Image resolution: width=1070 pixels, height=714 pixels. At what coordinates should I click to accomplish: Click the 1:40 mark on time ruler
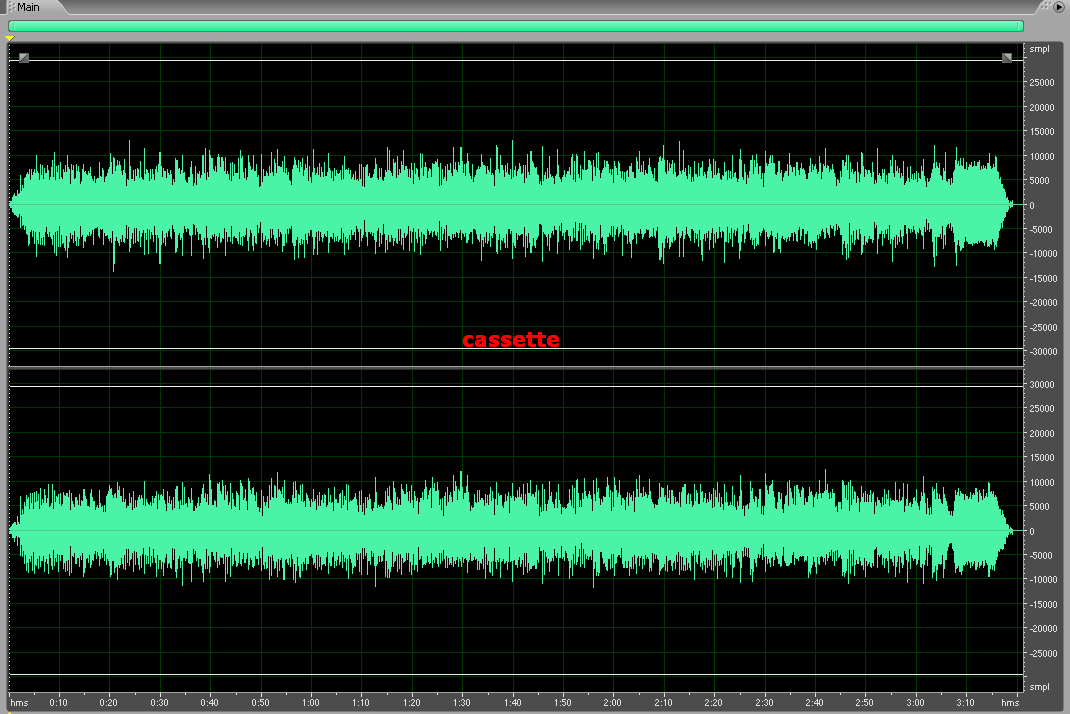pos(512,702)
